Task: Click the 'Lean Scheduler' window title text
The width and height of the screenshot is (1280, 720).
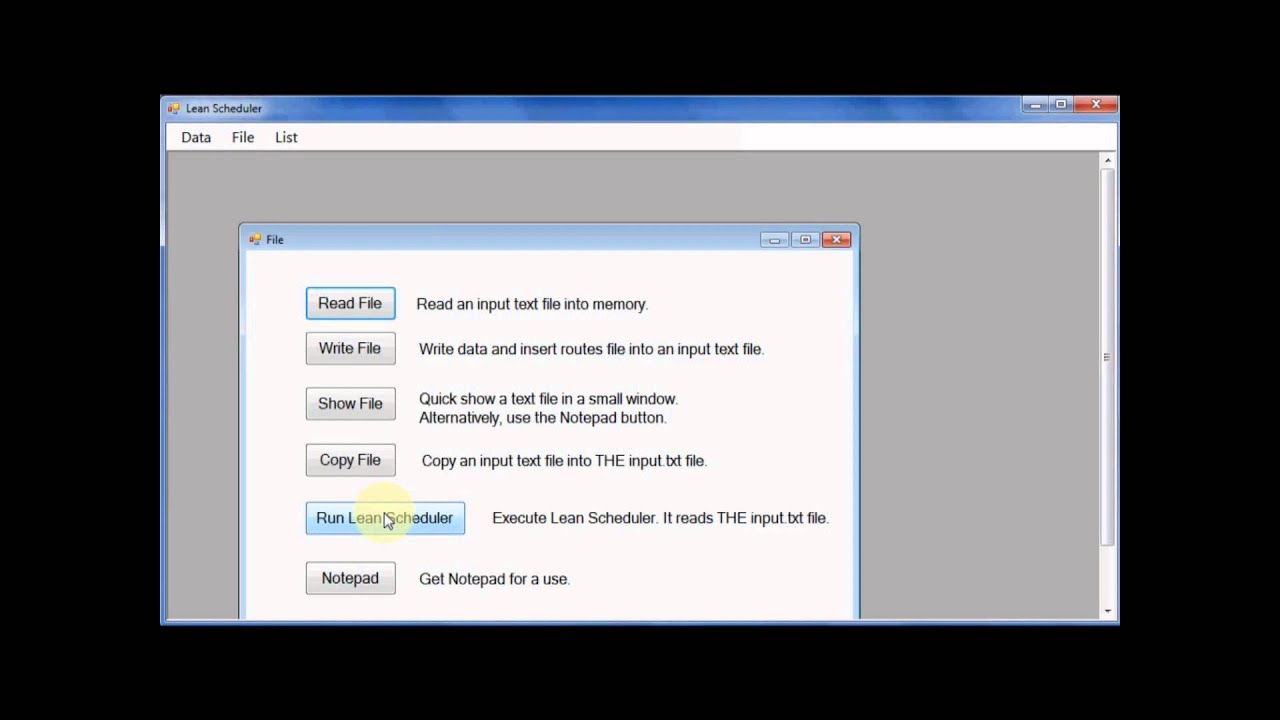Action: click(x=224, y=108)
